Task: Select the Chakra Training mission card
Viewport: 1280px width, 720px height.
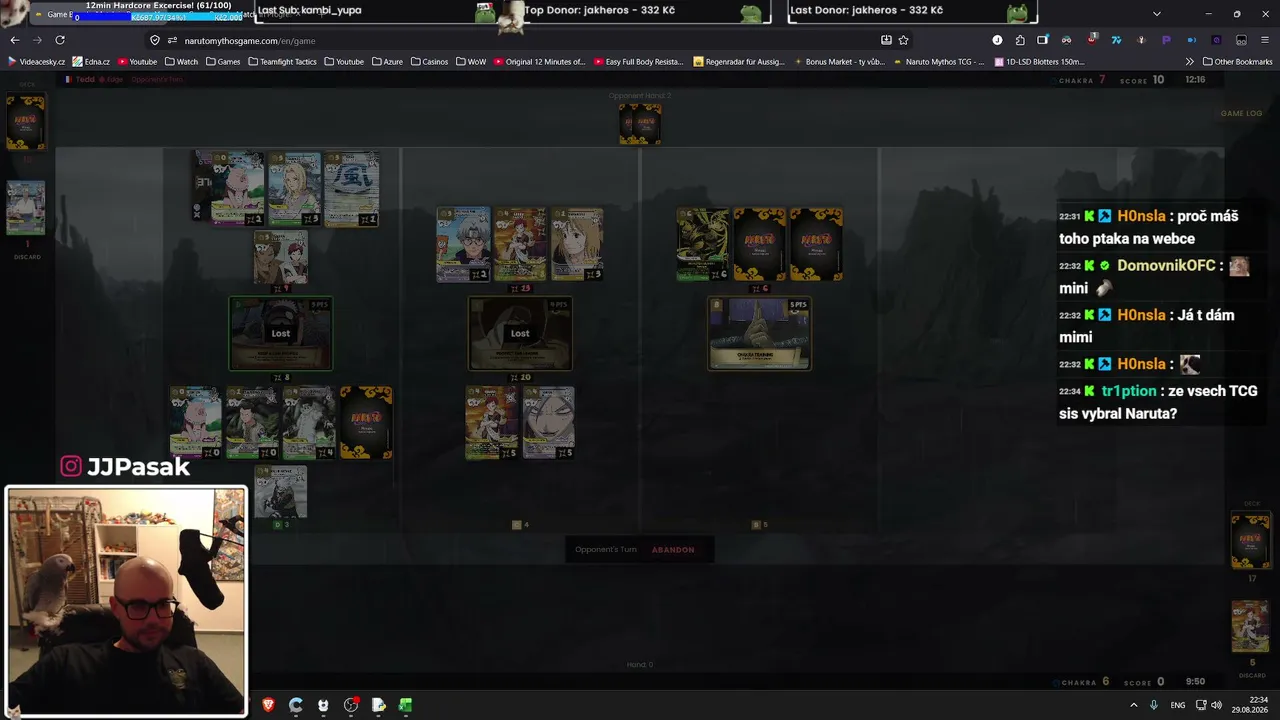Action: click(760, 334)
